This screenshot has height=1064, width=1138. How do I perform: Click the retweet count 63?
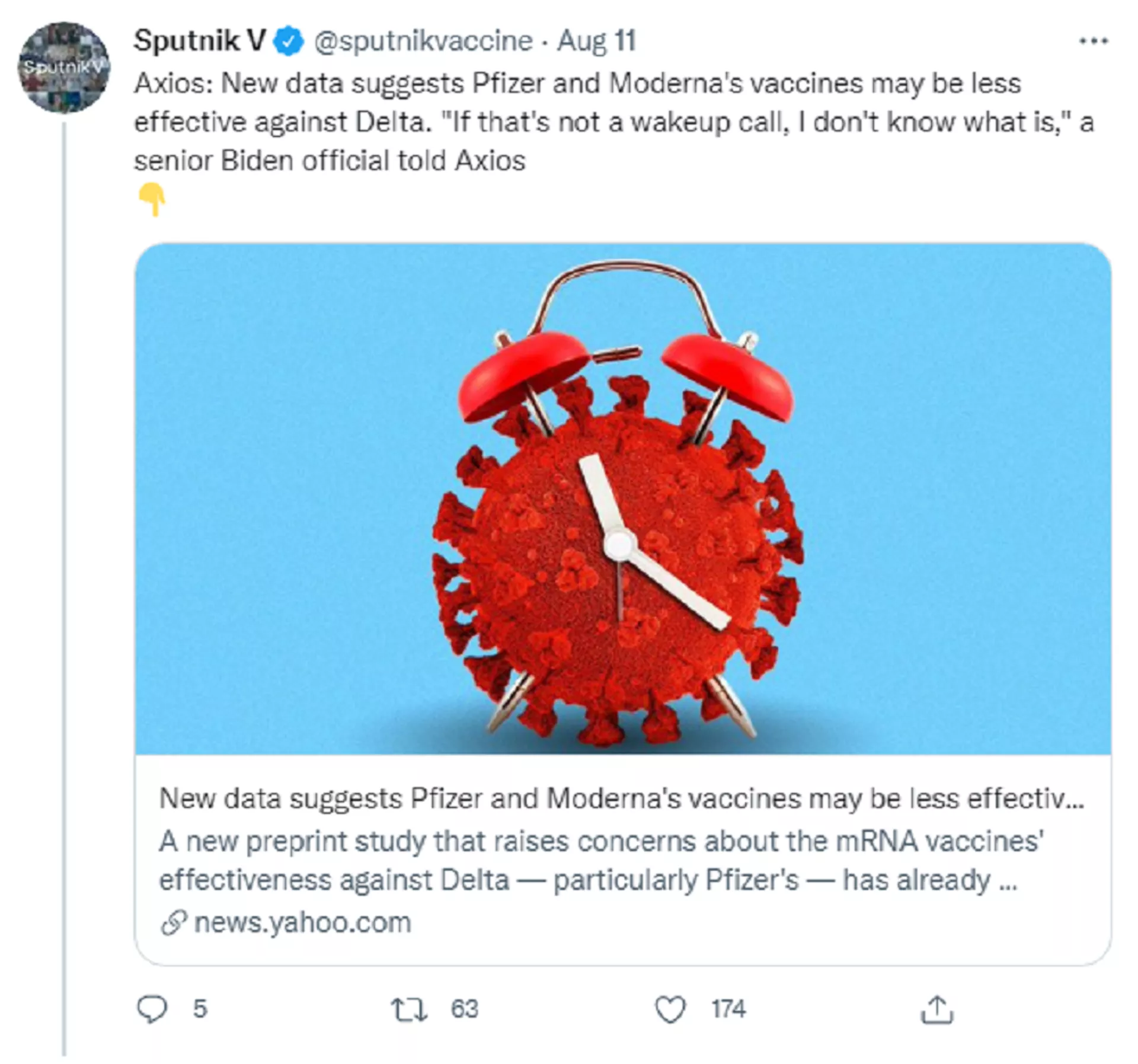click(464, 1009)
